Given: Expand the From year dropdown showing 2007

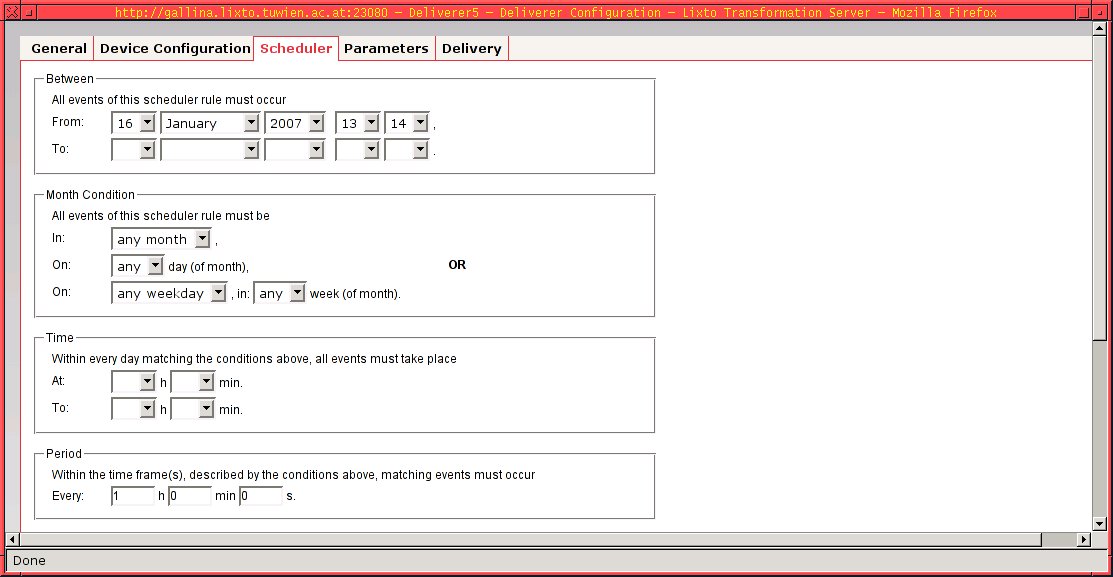Looking at the screenshot, I should pos(316,123).
